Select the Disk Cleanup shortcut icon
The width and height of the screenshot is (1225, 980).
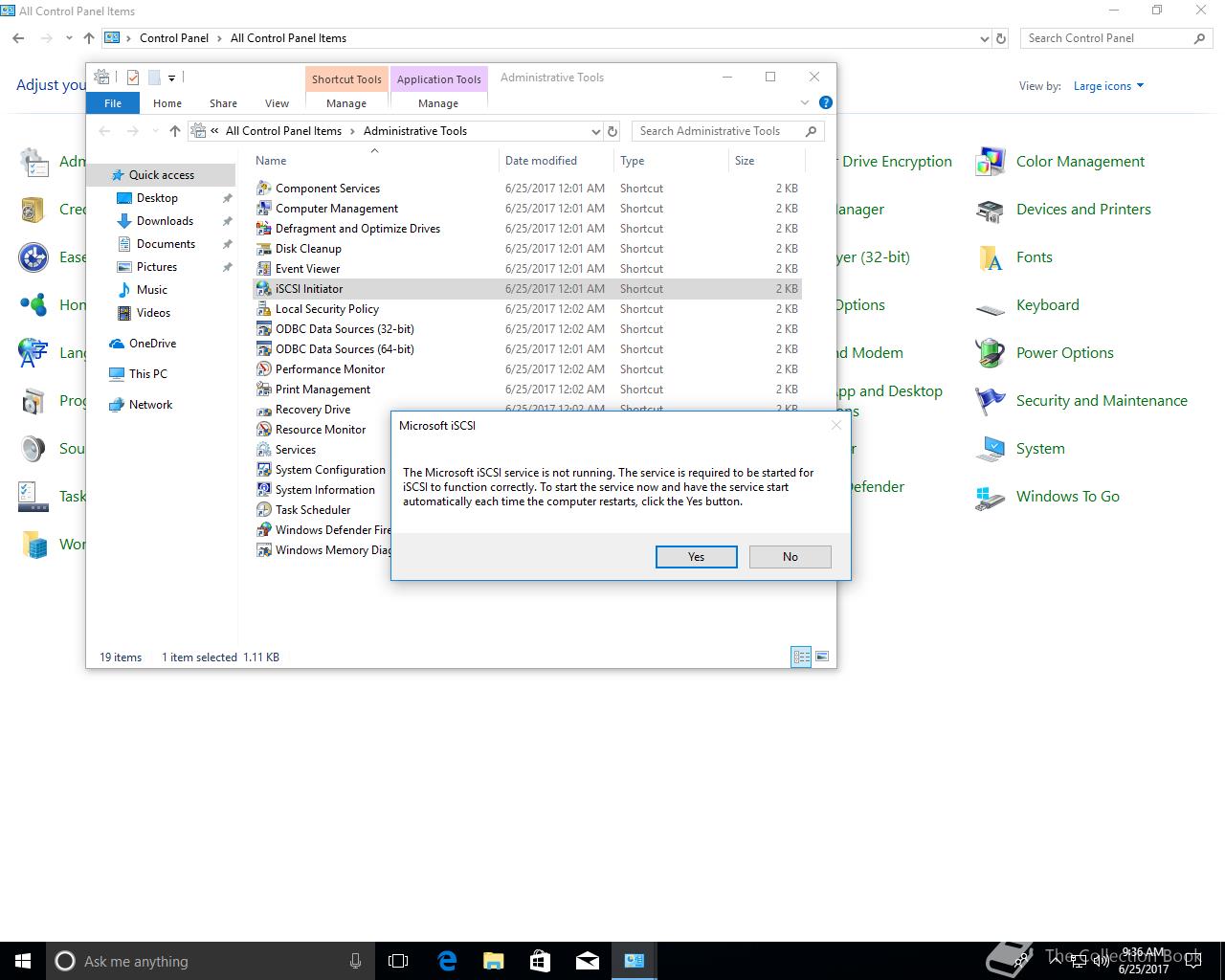[264, 249]
